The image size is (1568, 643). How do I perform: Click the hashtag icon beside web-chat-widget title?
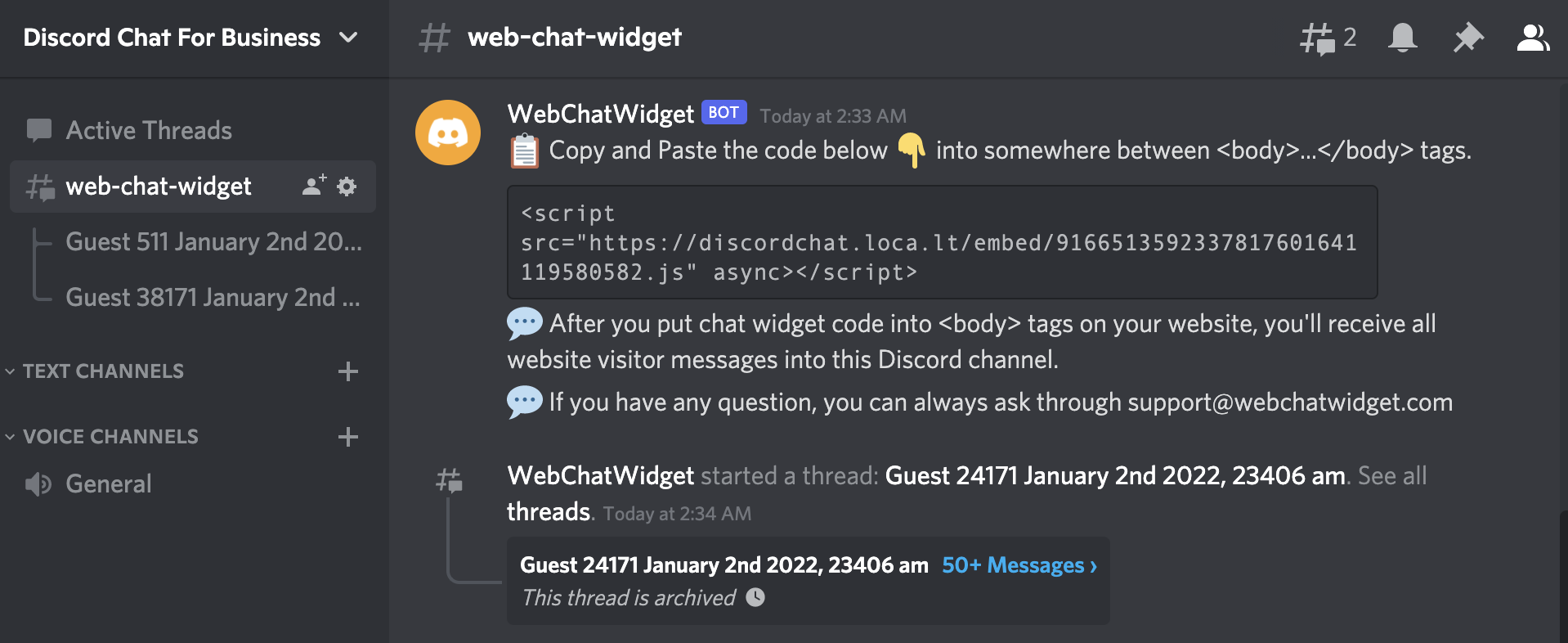pyautogui.click(x=434, y=37)
